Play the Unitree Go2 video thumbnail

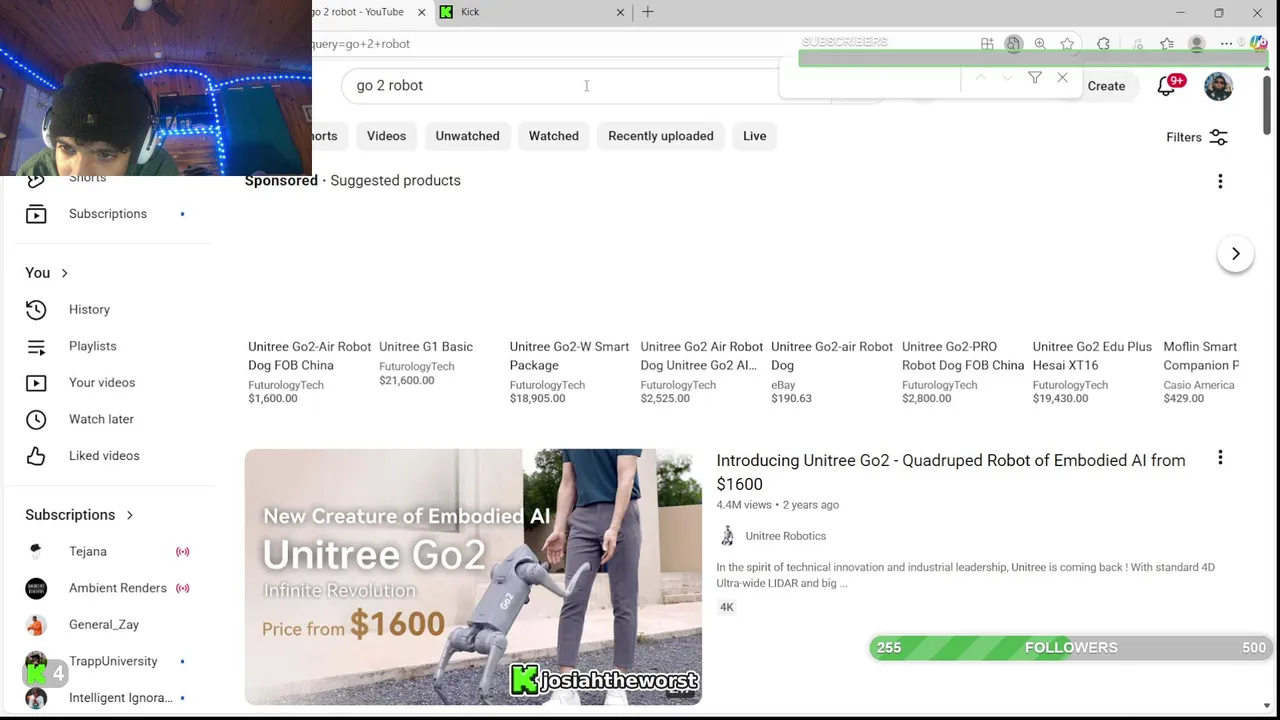tap(473, 577)
